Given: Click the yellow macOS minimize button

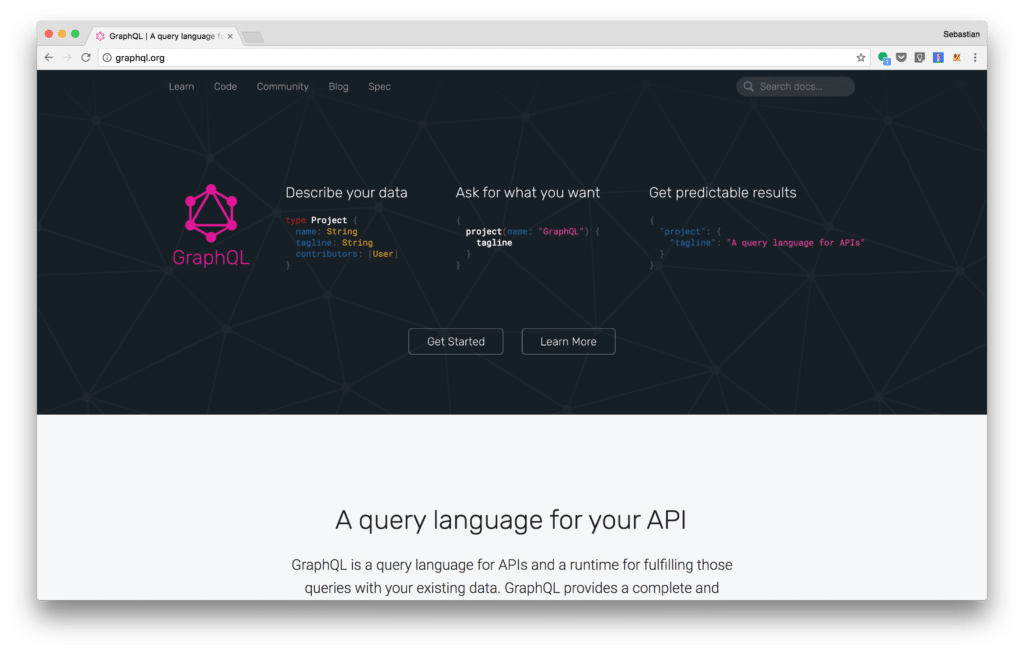Looking at the screenshot, I should (x=62, y=33).
